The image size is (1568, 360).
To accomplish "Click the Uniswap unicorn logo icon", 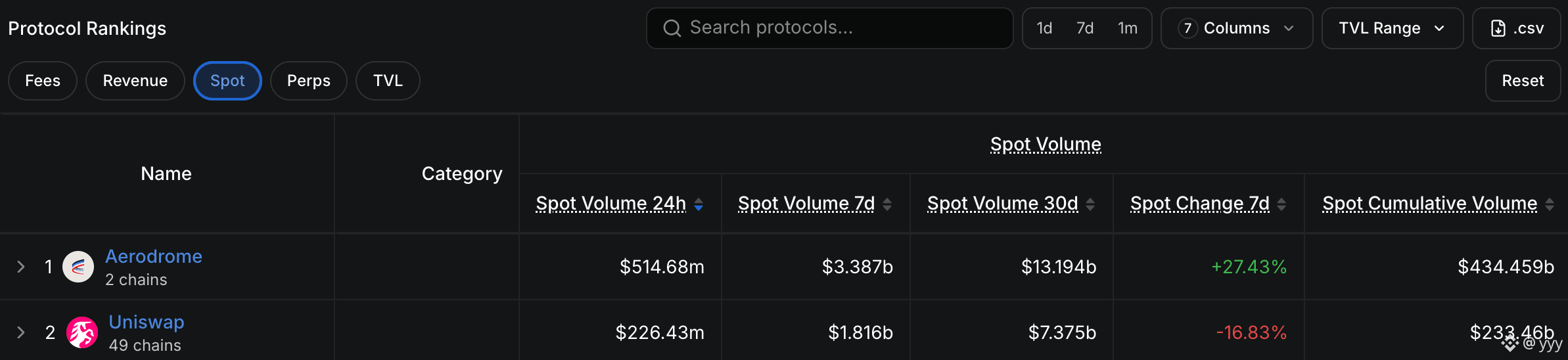I will pos(82,332).
